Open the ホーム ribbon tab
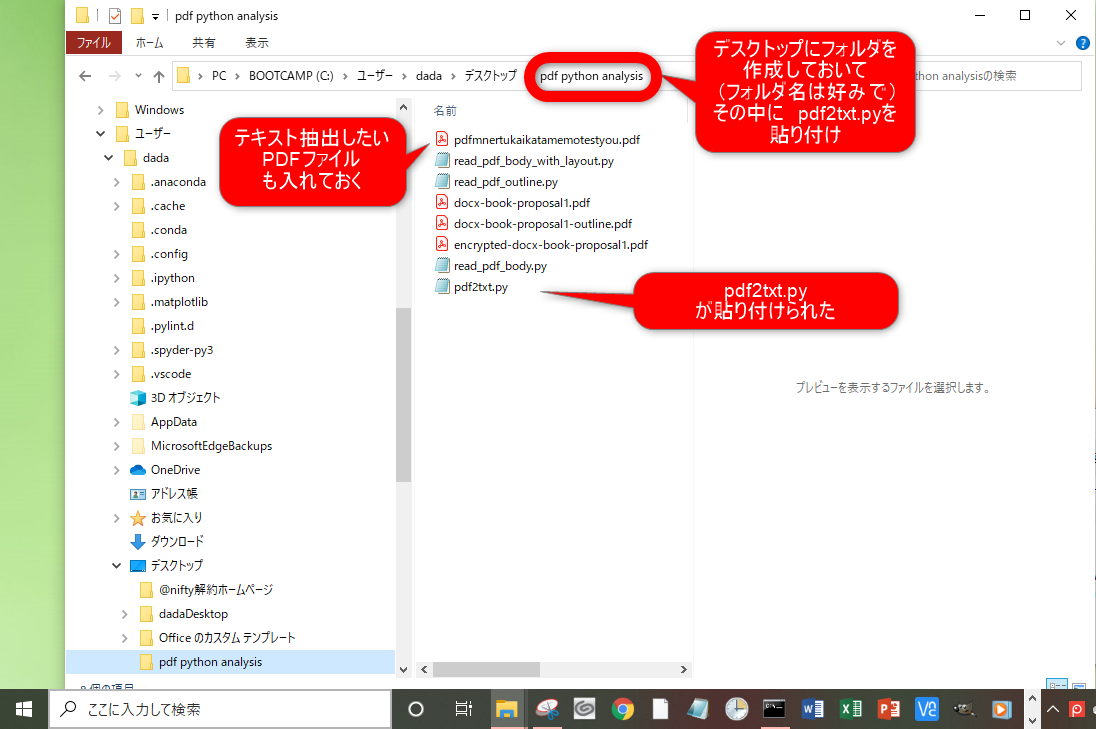 coord(150,43)
